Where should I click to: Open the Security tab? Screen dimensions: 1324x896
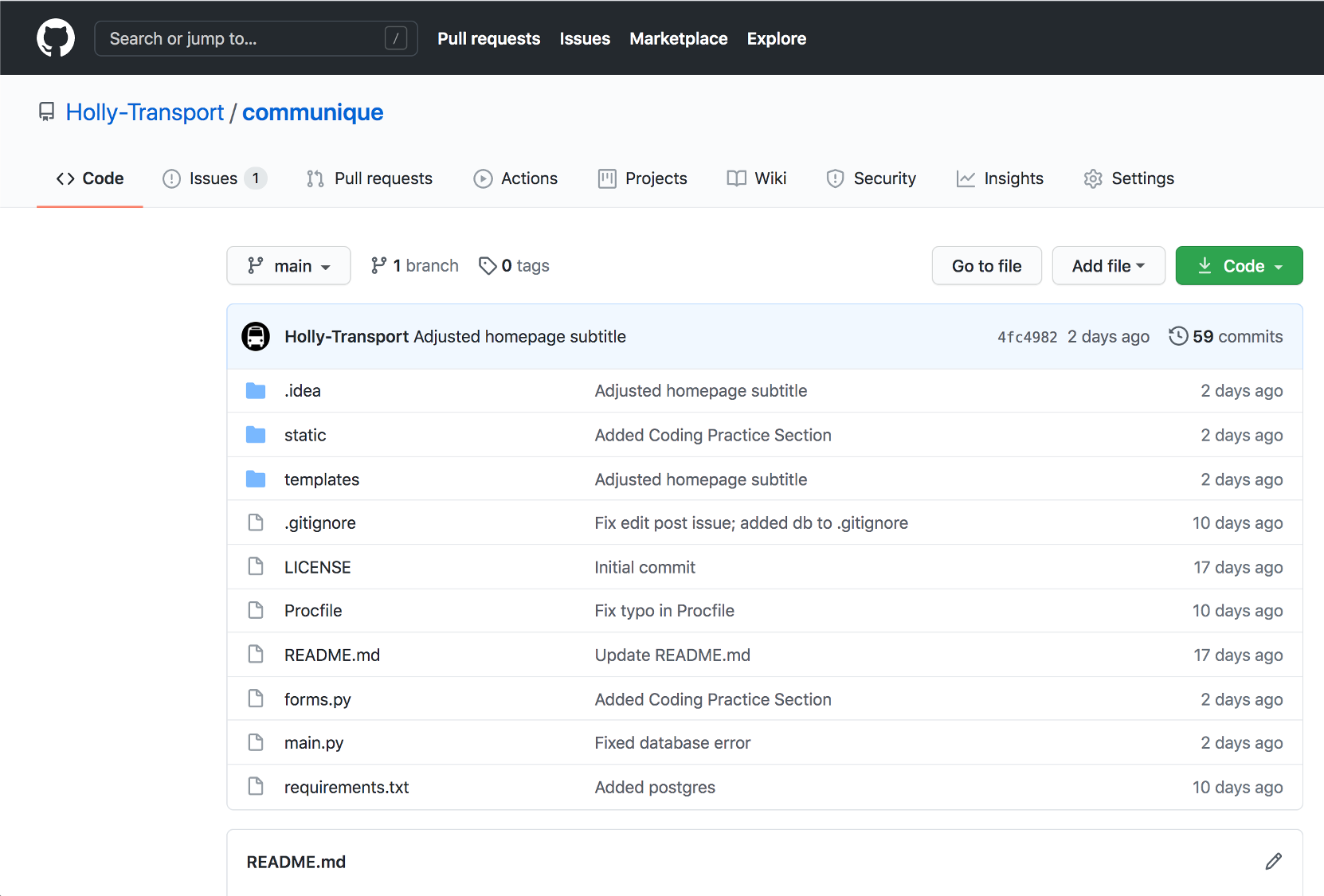871,178
